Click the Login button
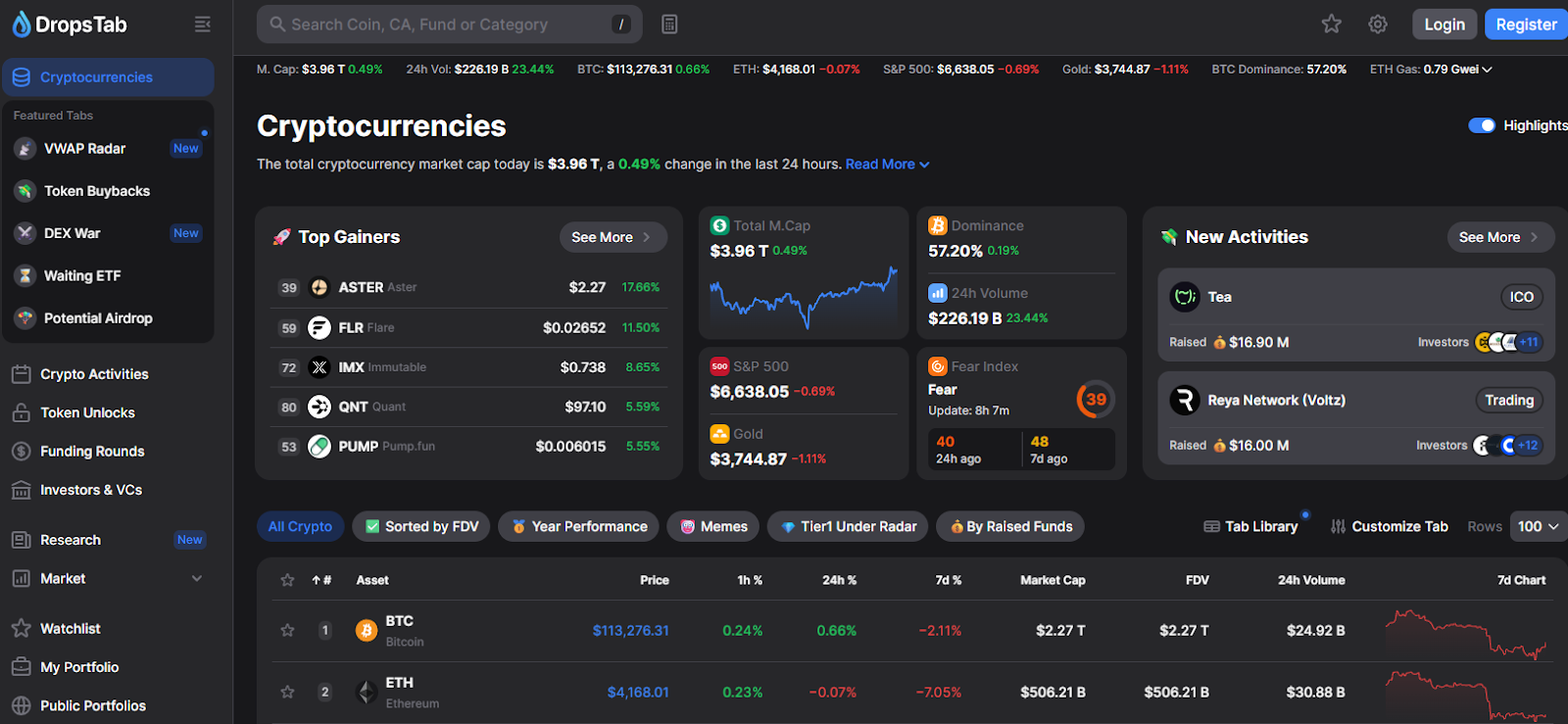Screen dimensions: 1568x724 click(x=1445, y=24)
